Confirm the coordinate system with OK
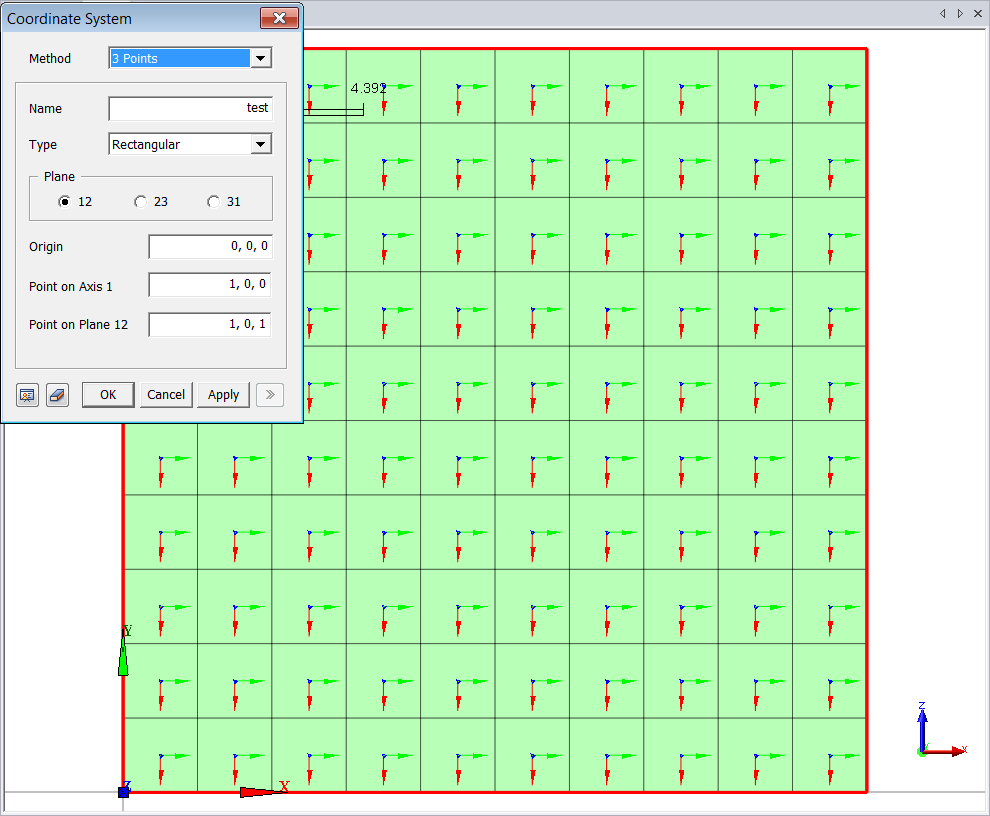This screenshot has width=990, height=816. click(x=108, y=395)
